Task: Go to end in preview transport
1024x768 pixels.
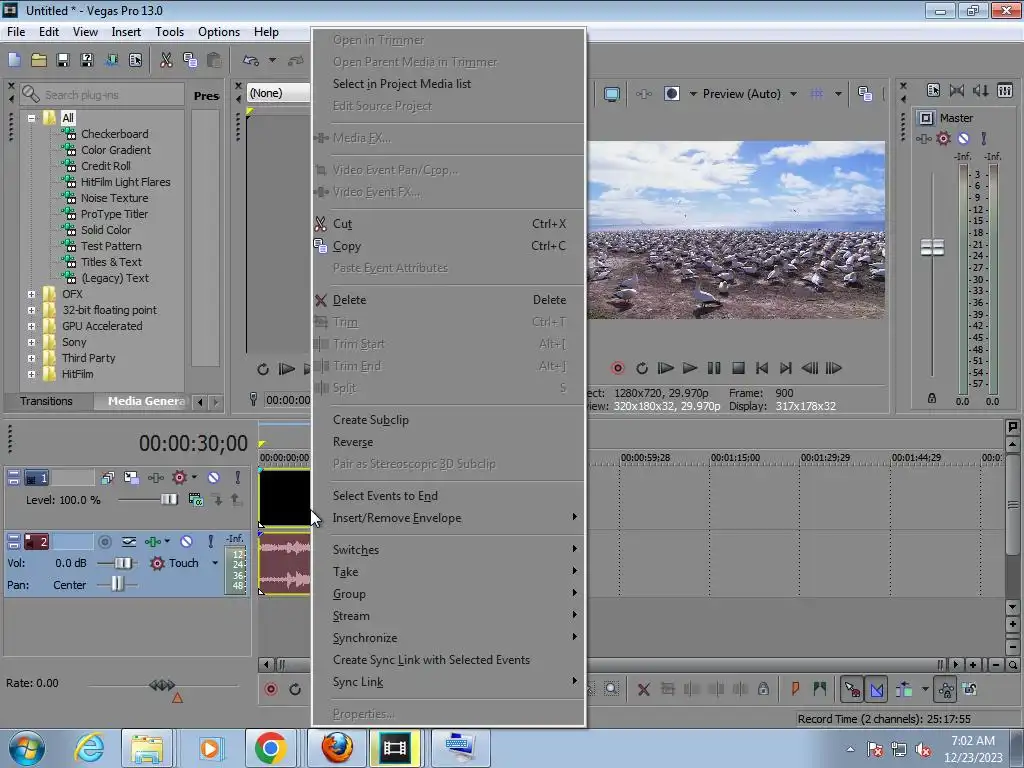Action: pyautogui.click(x=786, y=368)
